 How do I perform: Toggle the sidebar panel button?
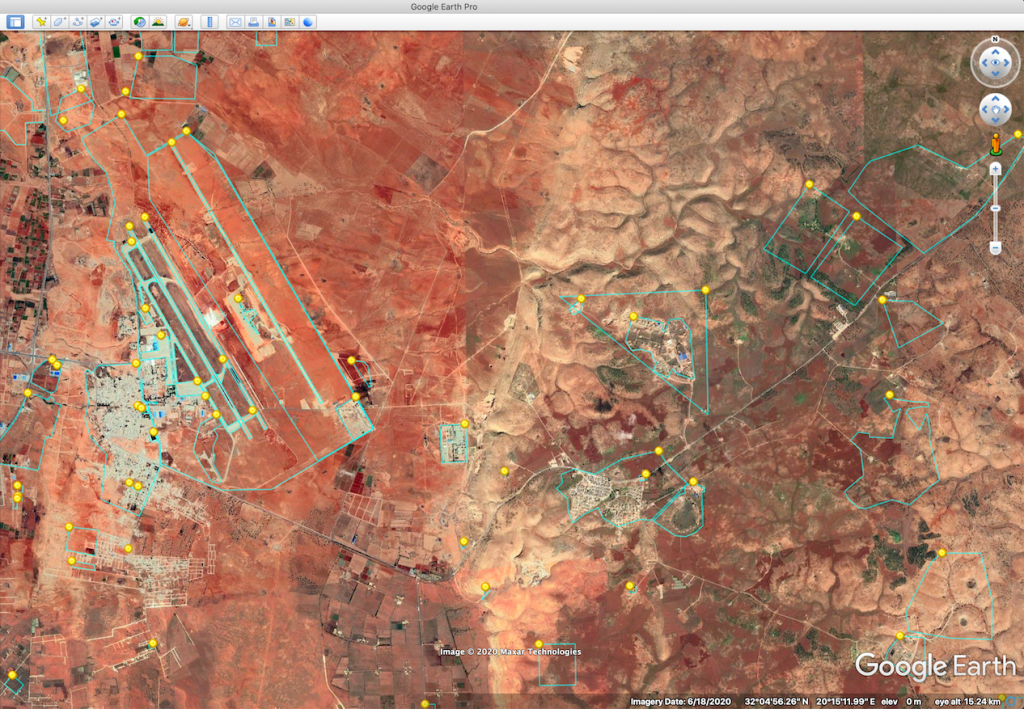[x=15, y=22]
